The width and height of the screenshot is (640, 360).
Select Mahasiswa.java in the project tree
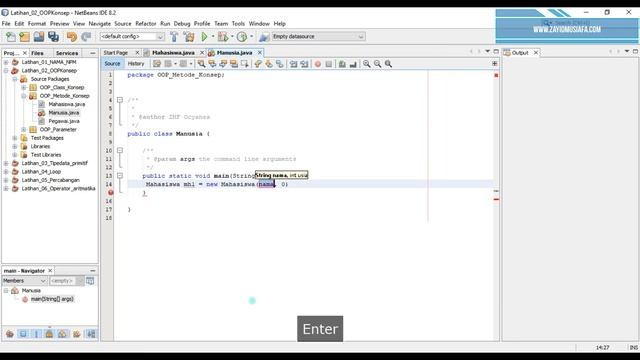pyautogui.click(x=67, y=104)
